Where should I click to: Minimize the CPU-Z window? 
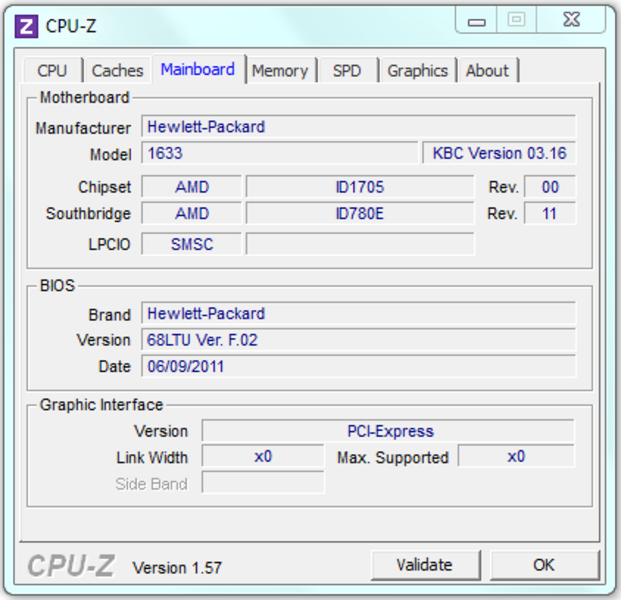(x=476, y=21)
